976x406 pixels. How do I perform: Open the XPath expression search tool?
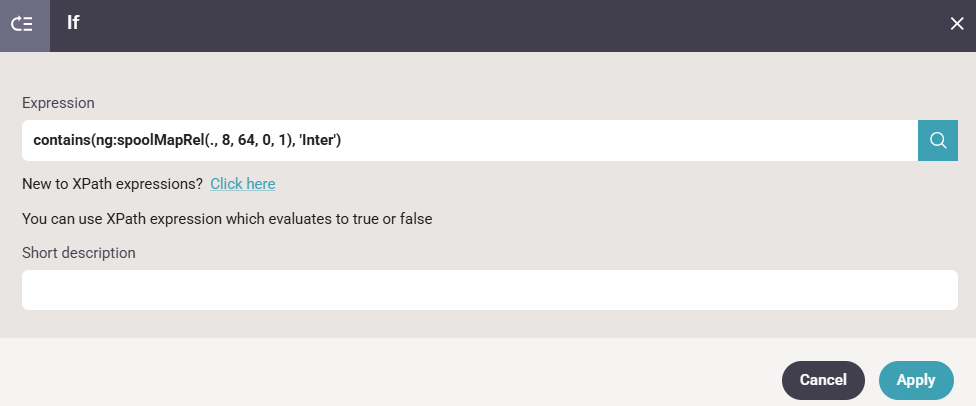pos(937,141)
